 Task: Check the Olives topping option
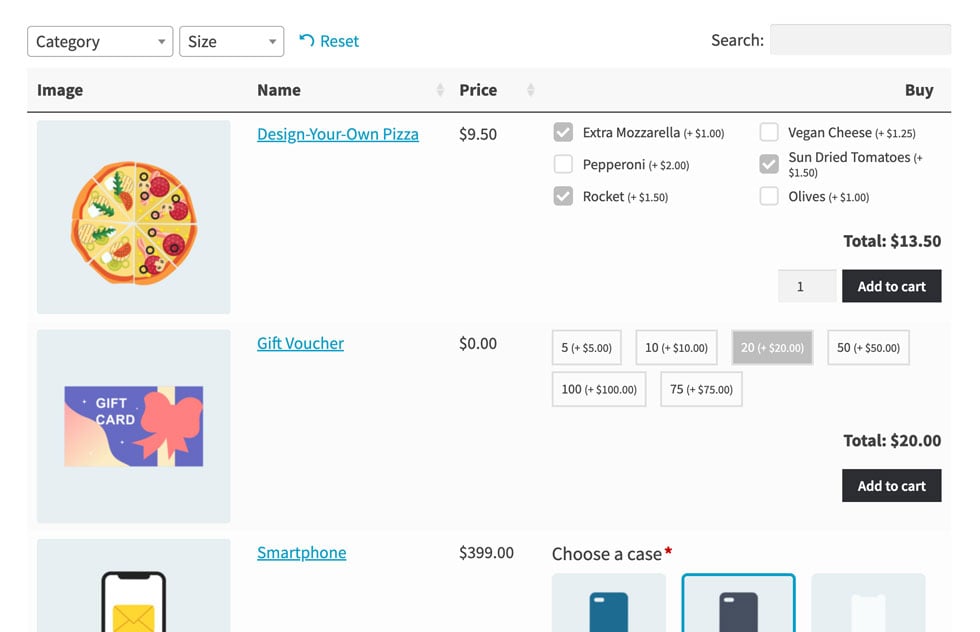[769, 196]
